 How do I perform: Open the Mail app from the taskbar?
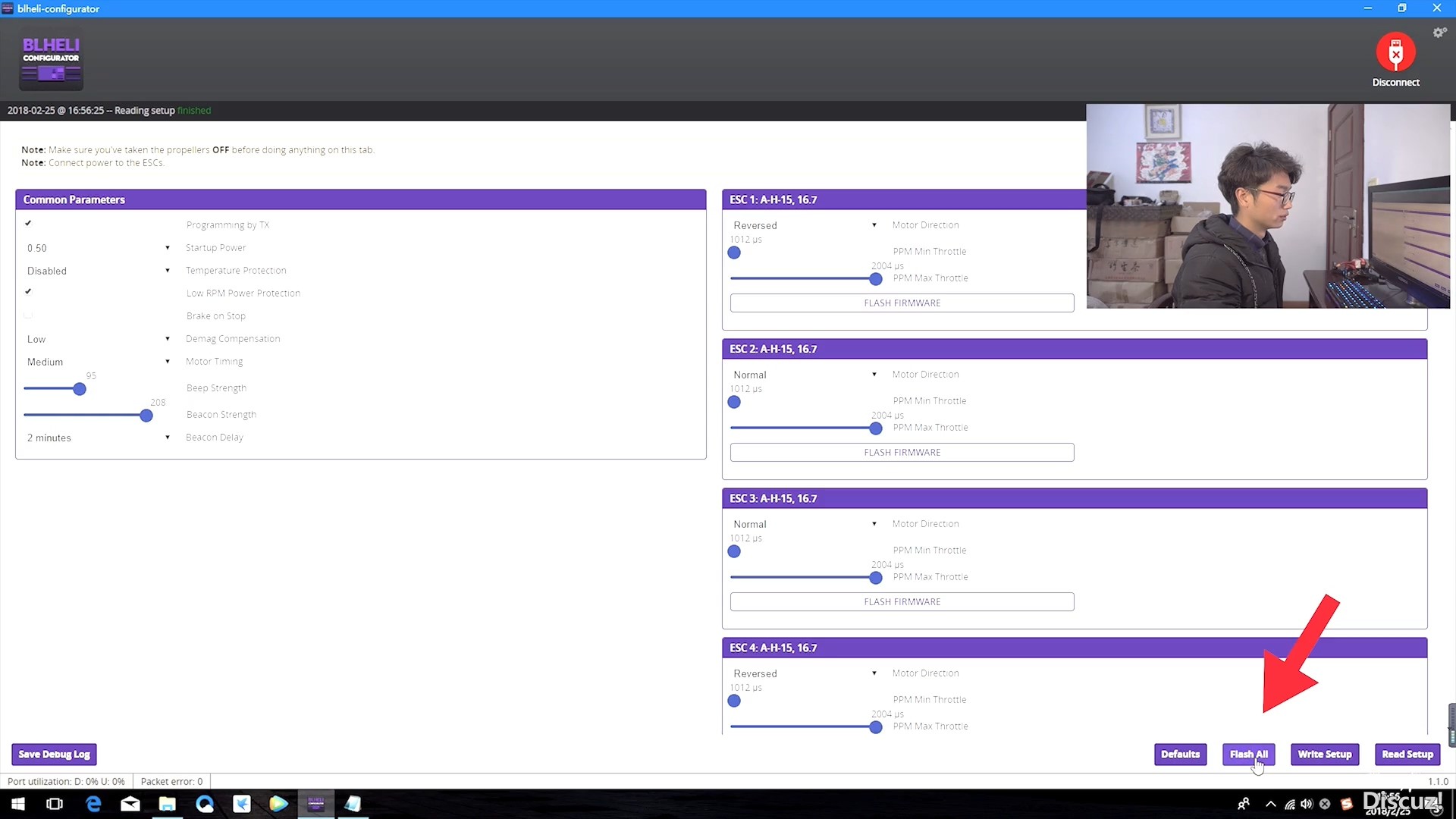click(130, 804)
